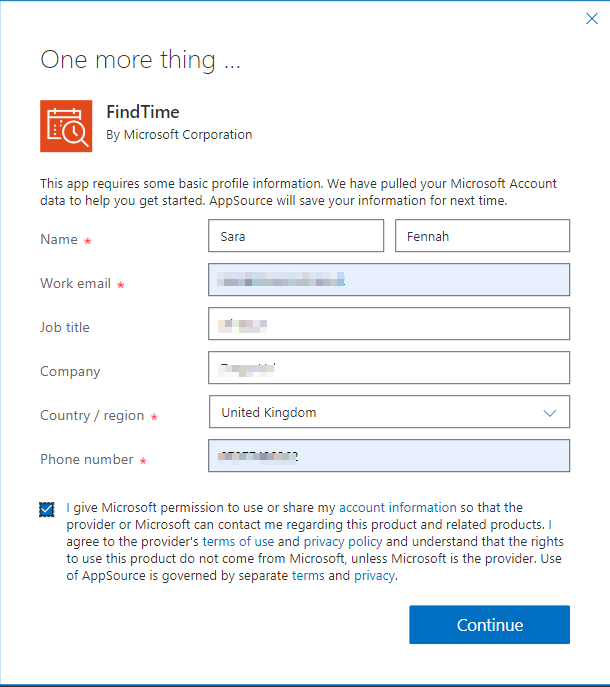Open the AppSource privacy link
The image size is (610, 687).
[x=374, y=576]
